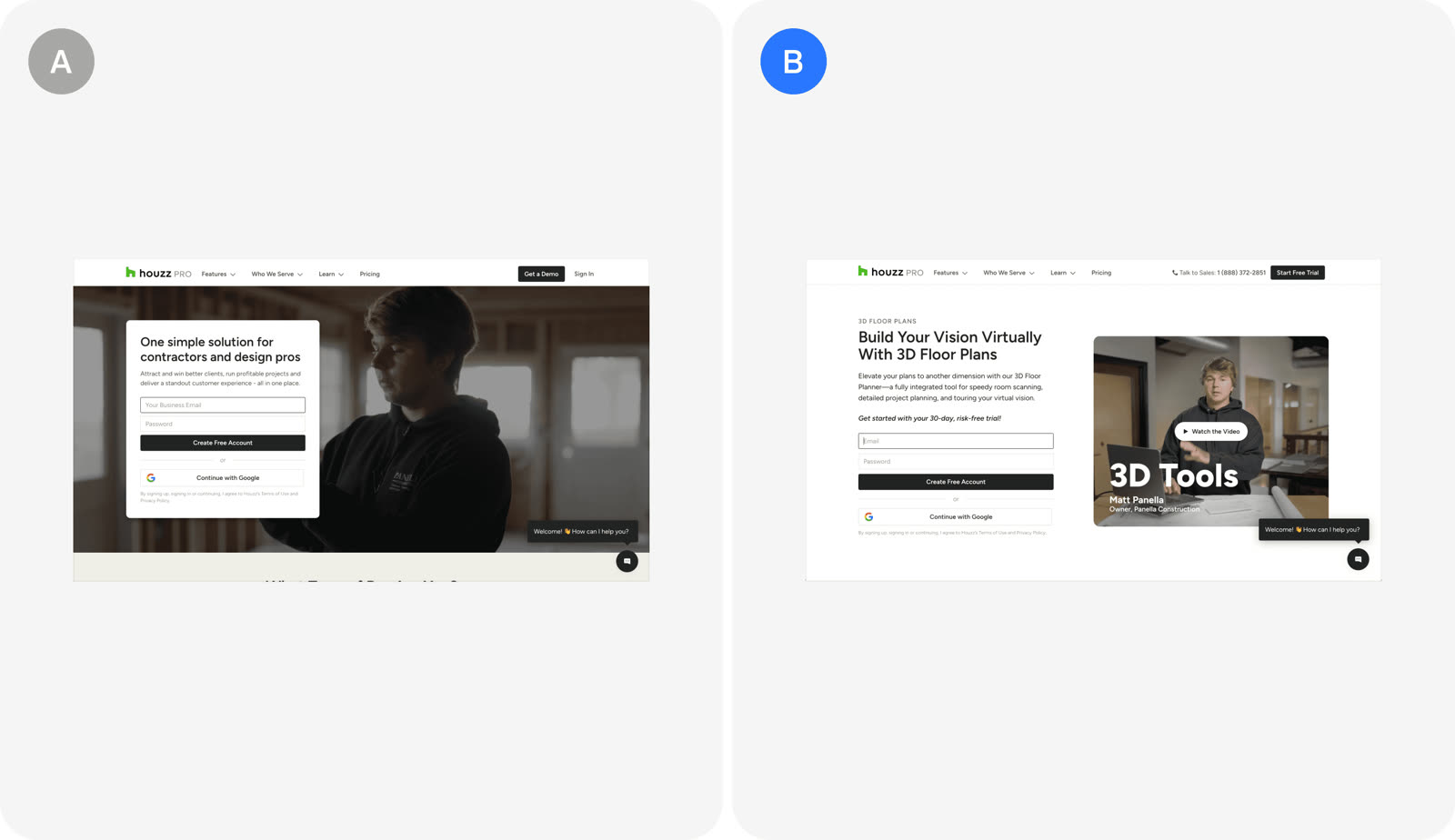Viewport: 1455px width, 840px height.
Task: Click the heading 'Build Your Vision Virtually'
Action: (949, 337)
